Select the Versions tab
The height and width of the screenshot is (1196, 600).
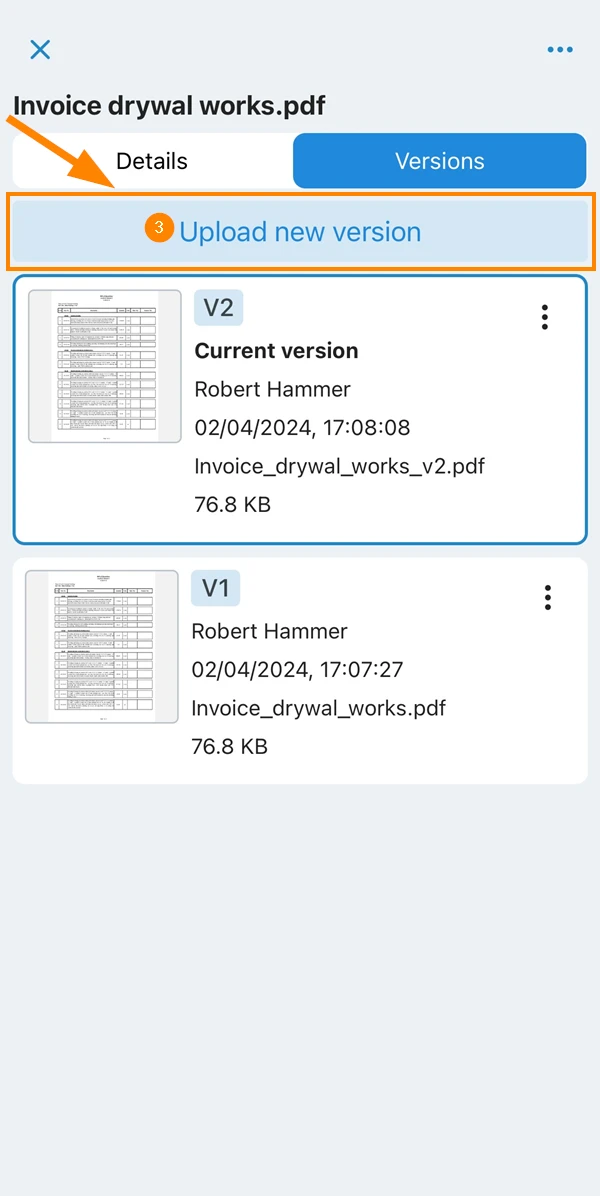(x=439, y=161)
